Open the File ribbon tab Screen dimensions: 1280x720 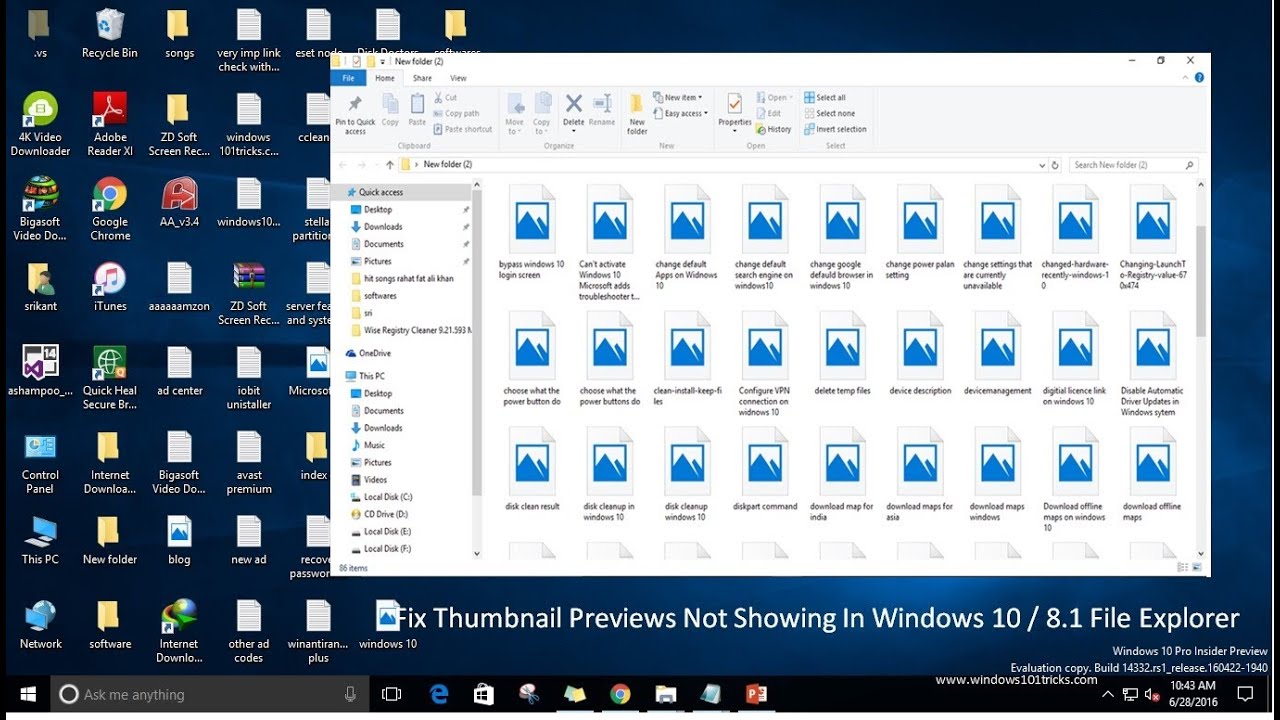click(x=348, y=78)
